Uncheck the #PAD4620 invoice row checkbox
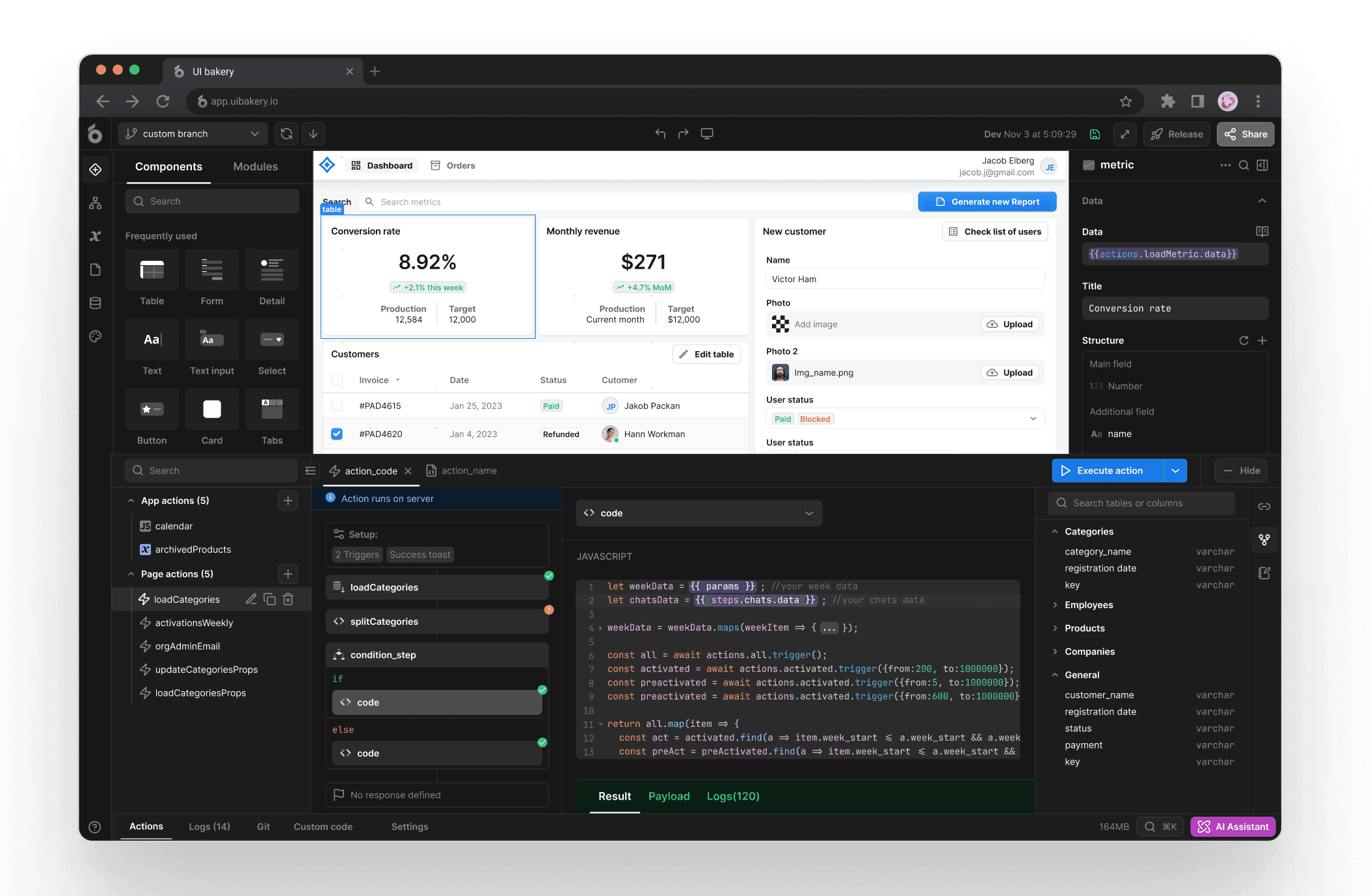This screenshot has height=896, width=1371. pyautogui.click(x=337, y=434)
